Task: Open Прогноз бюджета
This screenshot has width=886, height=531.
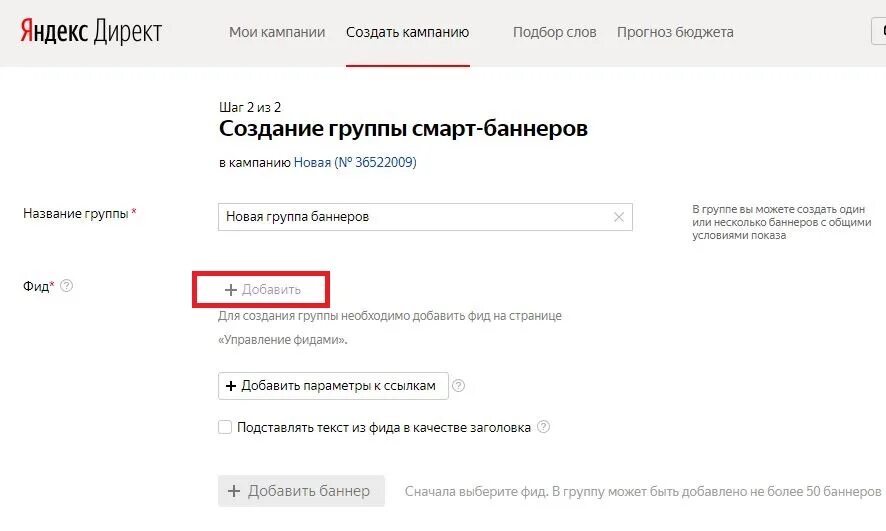Action: click(x=675, y=32)
